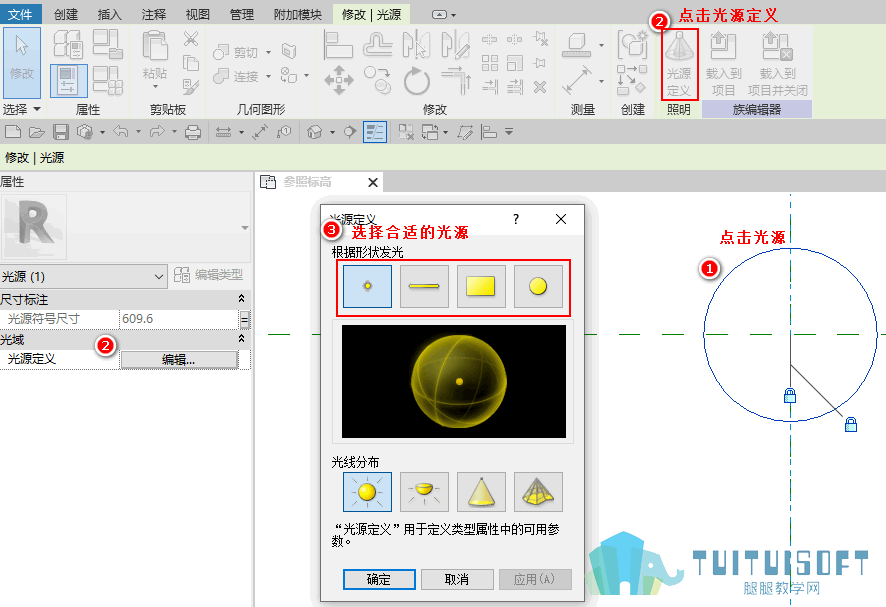This screenshot has height=607, width=886.
Task: Select Point emit shape option
Action: click(367, 286)
